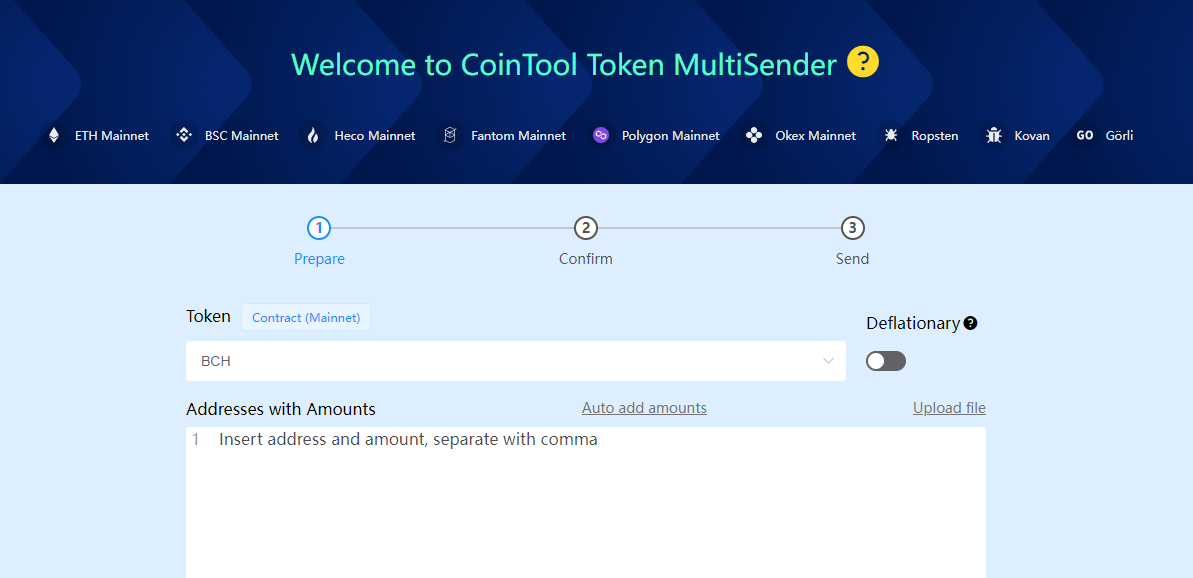Click the Okex Mainnet logo icon

click(x=754, y=136)
